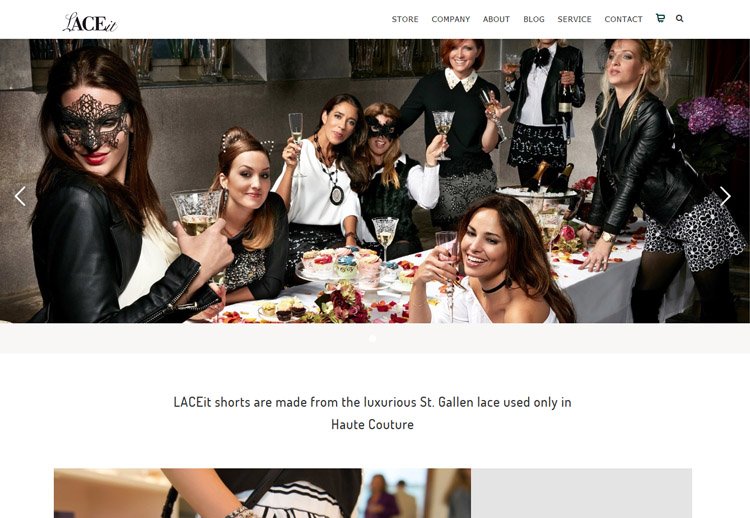Click the St. Gallen lace headline text
The image size is (750, 518).
coord(372,413)
